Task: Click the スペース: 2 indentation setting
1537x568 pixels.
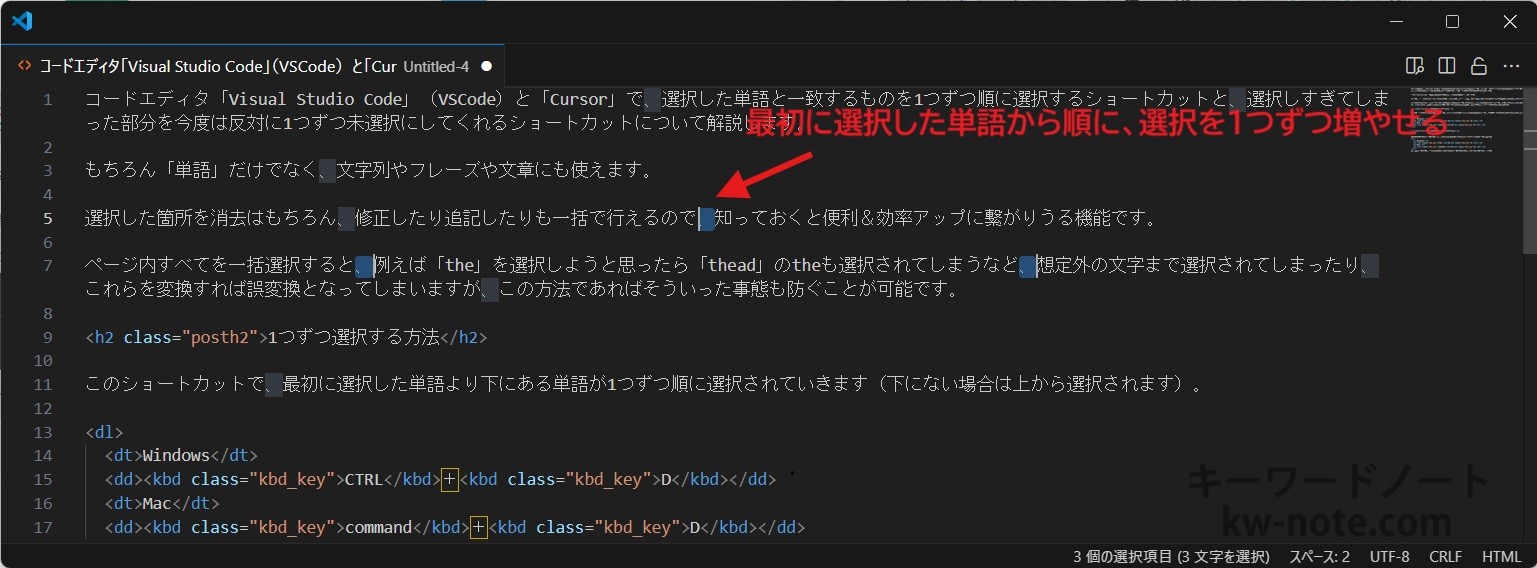Action: click(1319, 556)
